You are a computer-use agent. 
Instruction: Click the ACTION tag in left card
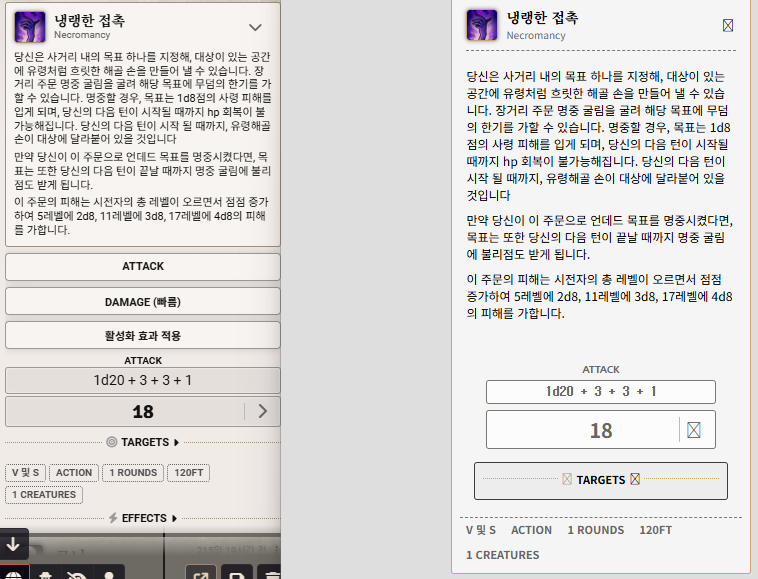(x=74, y=473)
